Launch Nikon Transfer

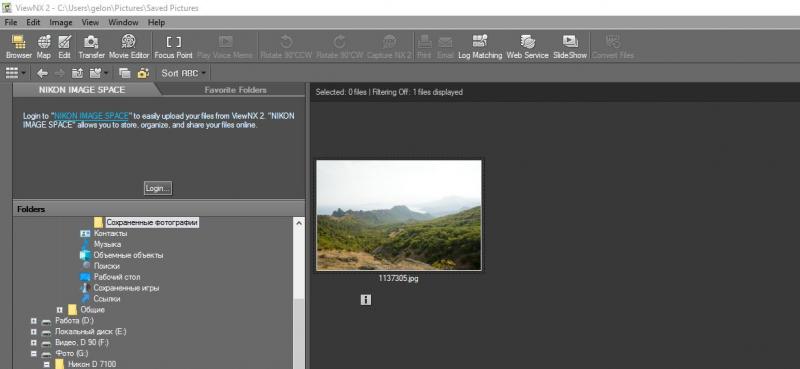(x=91, y=47)
